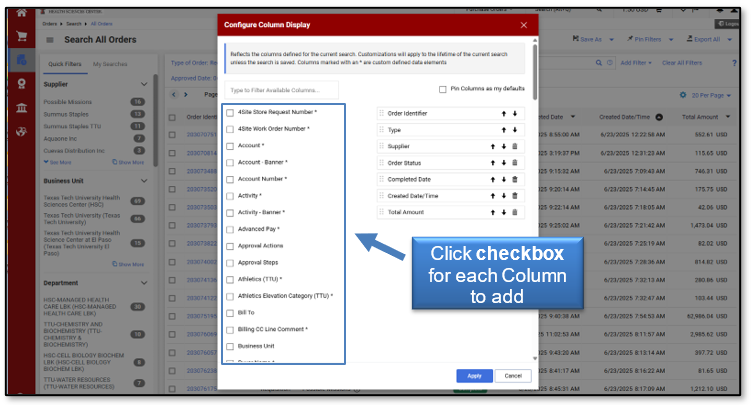Move Order Identifier column down
This screenshot has height=405, width=751.
[515, 113]
